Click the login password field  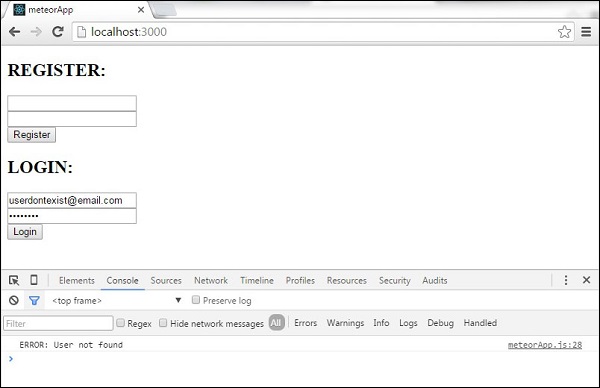coord(72,216)
